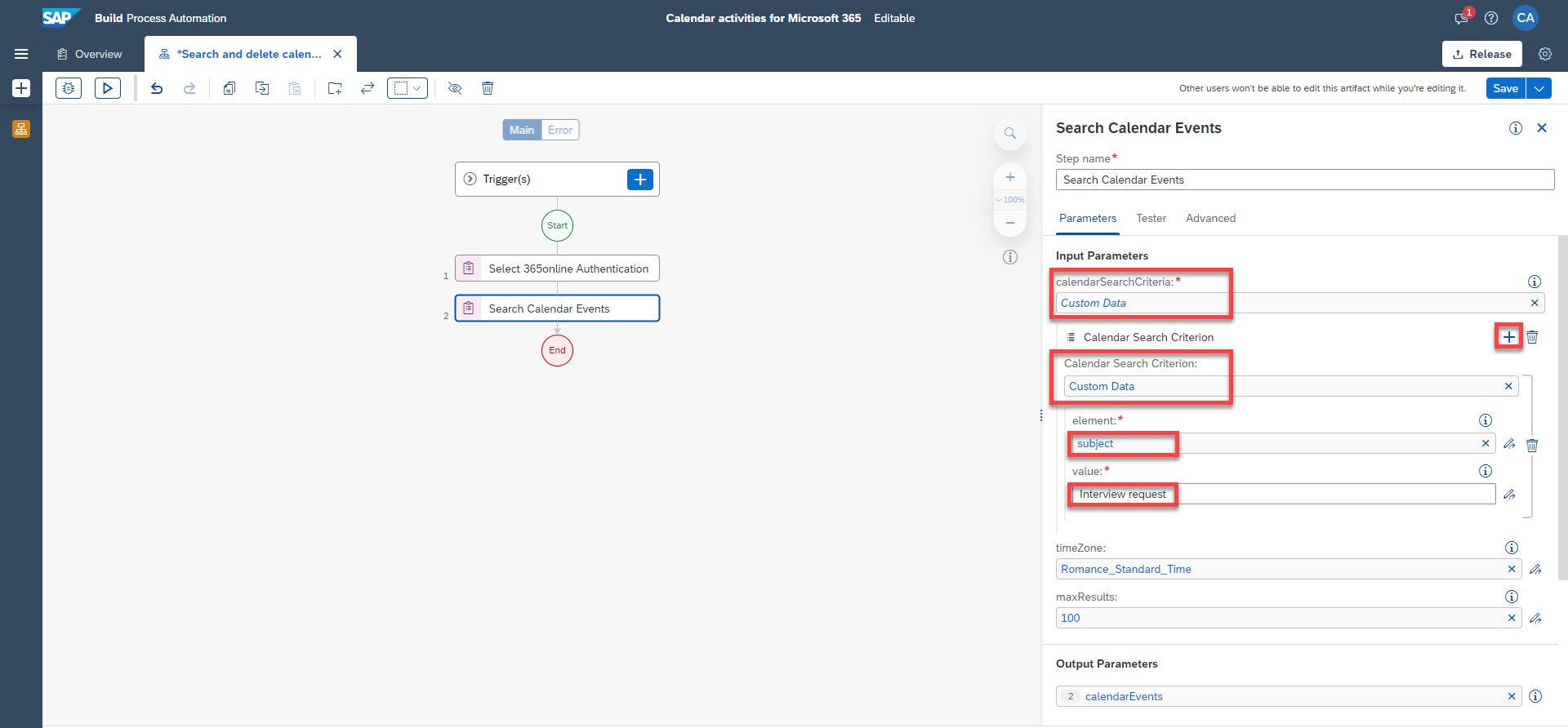Switch to the Error scope toggle

pyautogui.click(x=560, y=130)
